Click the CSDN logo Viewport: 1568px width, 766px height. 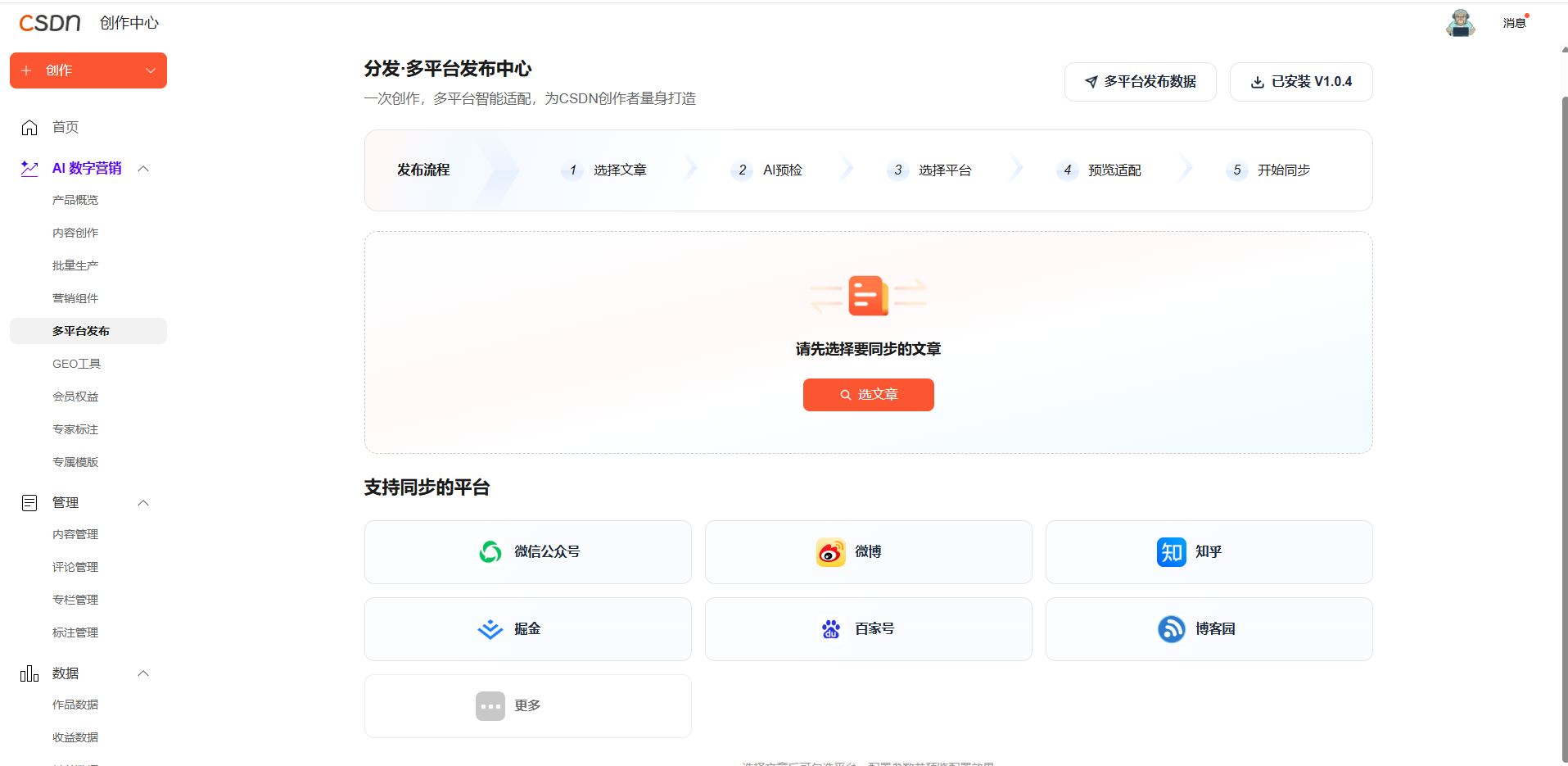[x=50, y=23]
